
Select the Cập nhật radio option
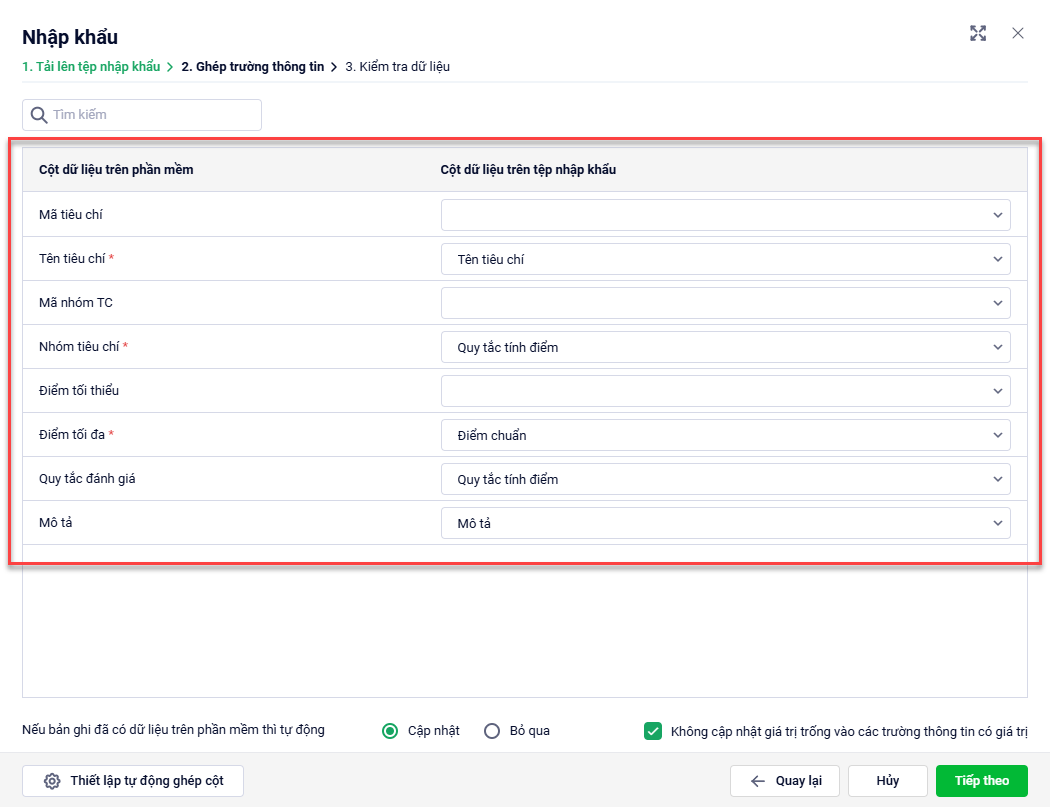click(x=391, y=731)
